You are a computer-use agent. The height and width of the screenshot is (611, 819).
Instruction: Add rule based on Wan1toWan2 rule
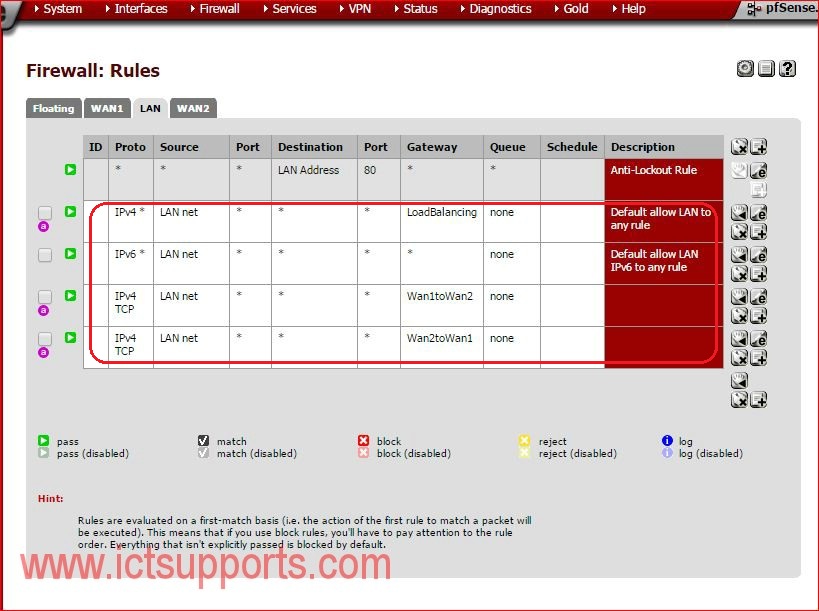[758, 315]
